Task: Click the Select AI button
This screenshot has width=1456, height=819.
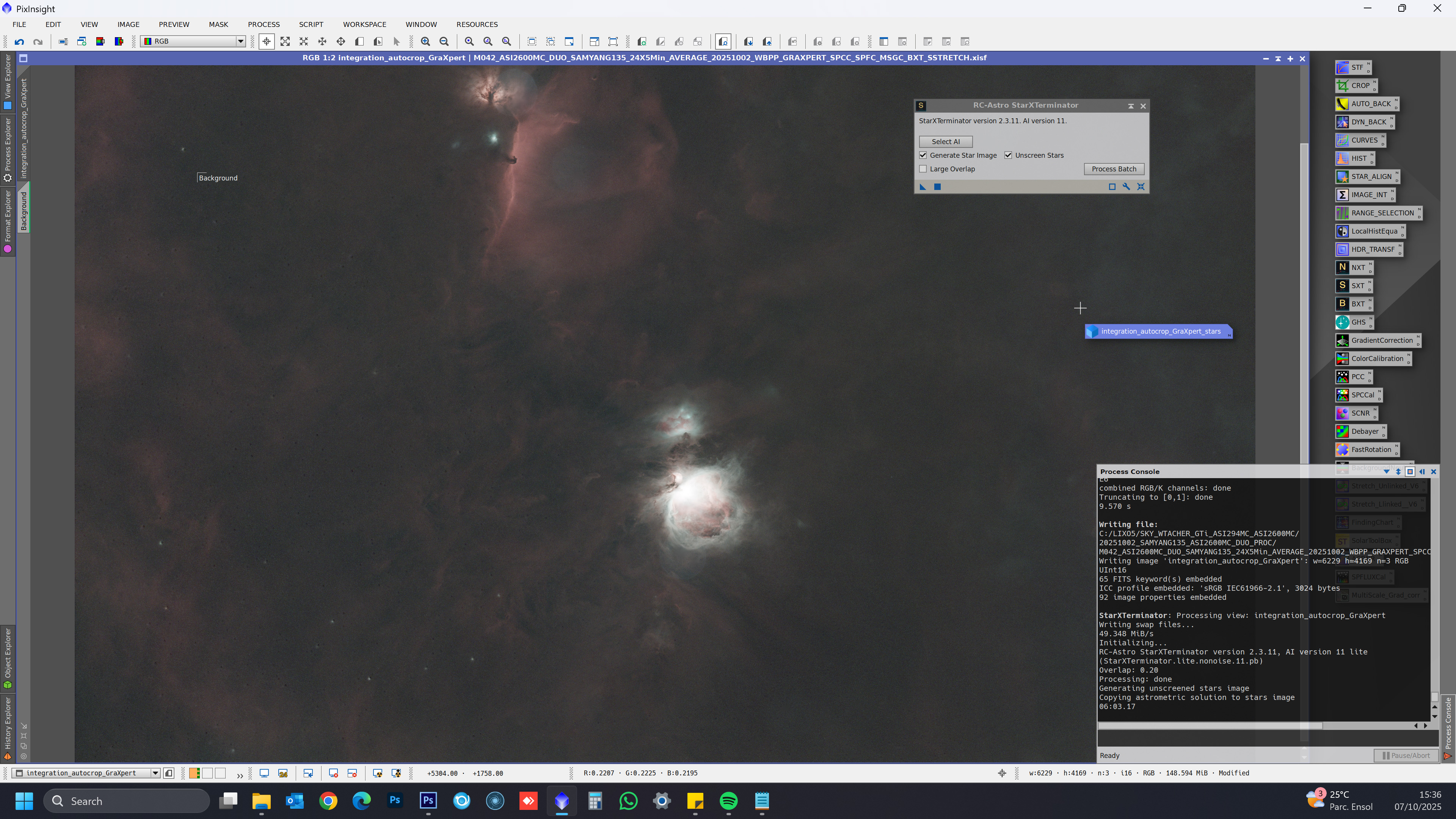Action: click(946, 142)
